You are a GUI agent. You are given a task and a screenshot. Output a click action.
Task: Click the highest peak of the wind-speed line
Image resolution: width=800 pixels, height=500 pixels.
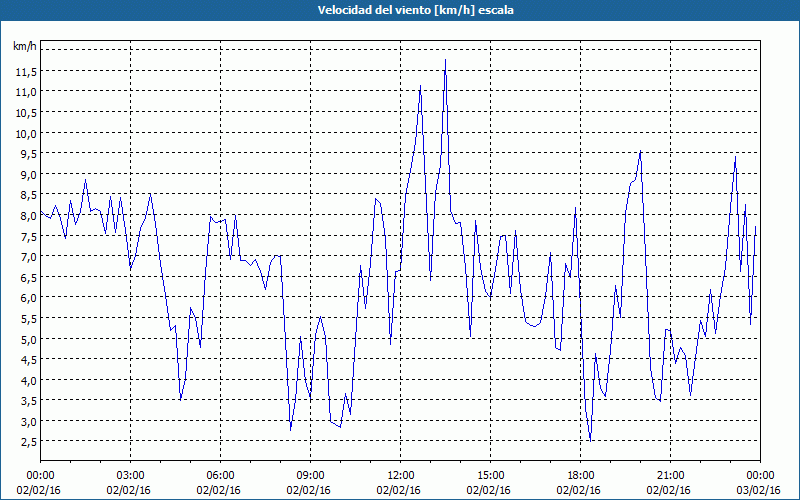tap(445, 60)
